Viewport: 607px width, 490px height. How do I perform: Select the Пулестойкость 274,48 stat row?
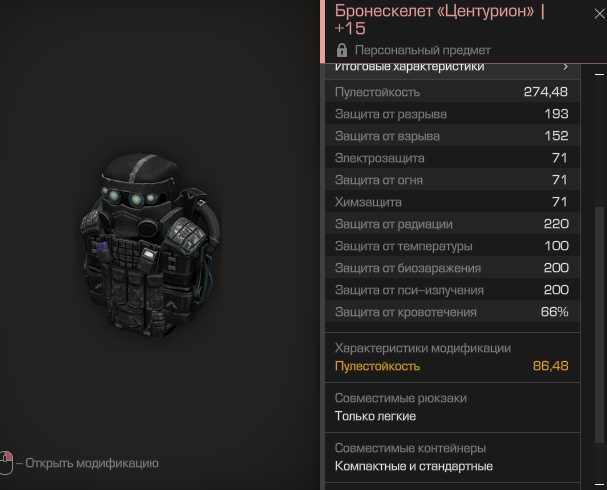tap(452, 92)
